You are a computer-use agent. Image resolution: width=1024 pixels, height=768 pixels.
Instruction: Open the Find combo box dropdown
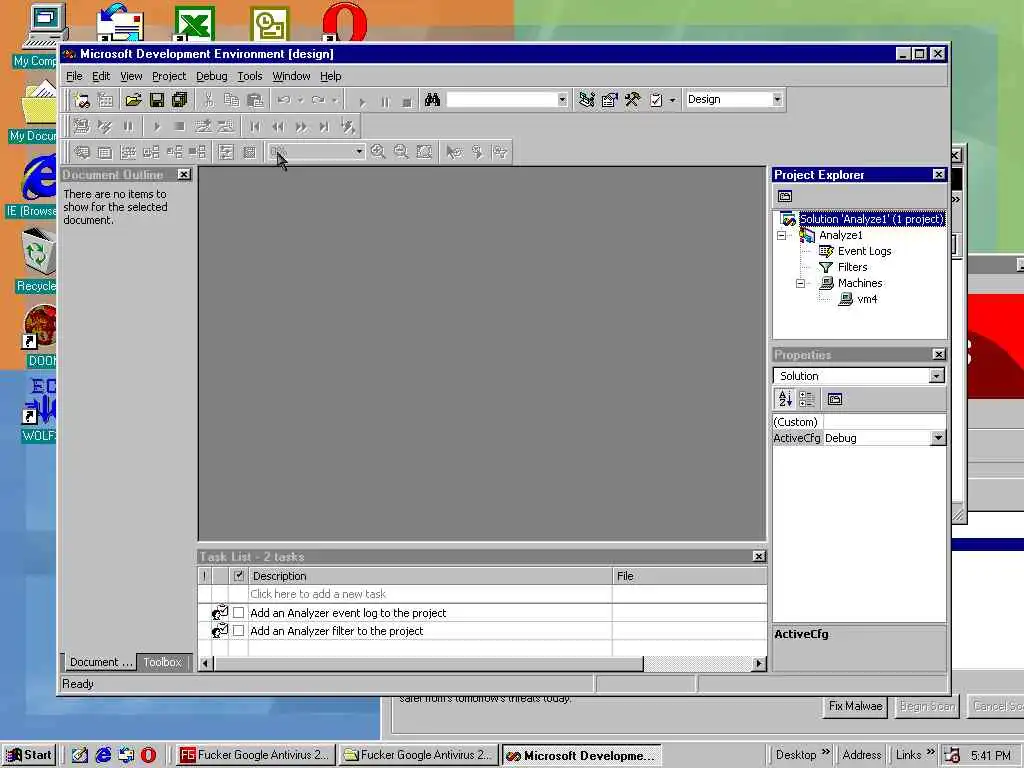coord(562,100)
